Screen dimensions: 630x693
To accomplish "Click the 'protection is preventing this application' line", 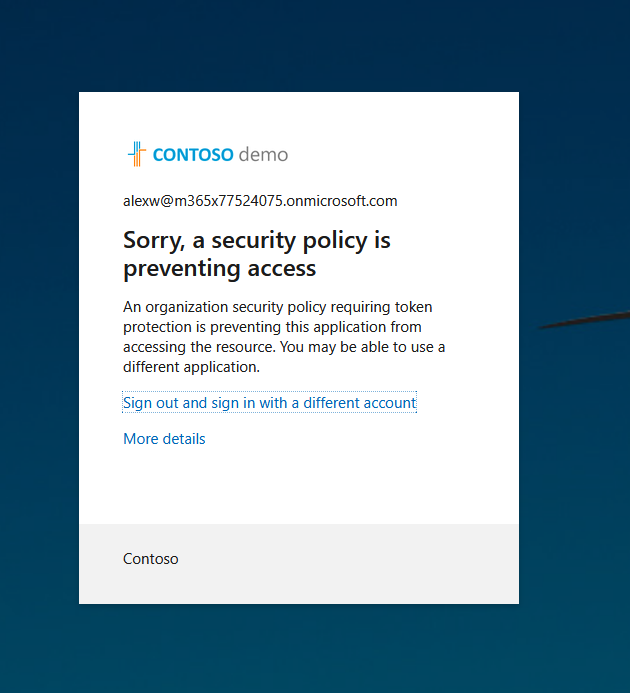I will tap(272, 327).
